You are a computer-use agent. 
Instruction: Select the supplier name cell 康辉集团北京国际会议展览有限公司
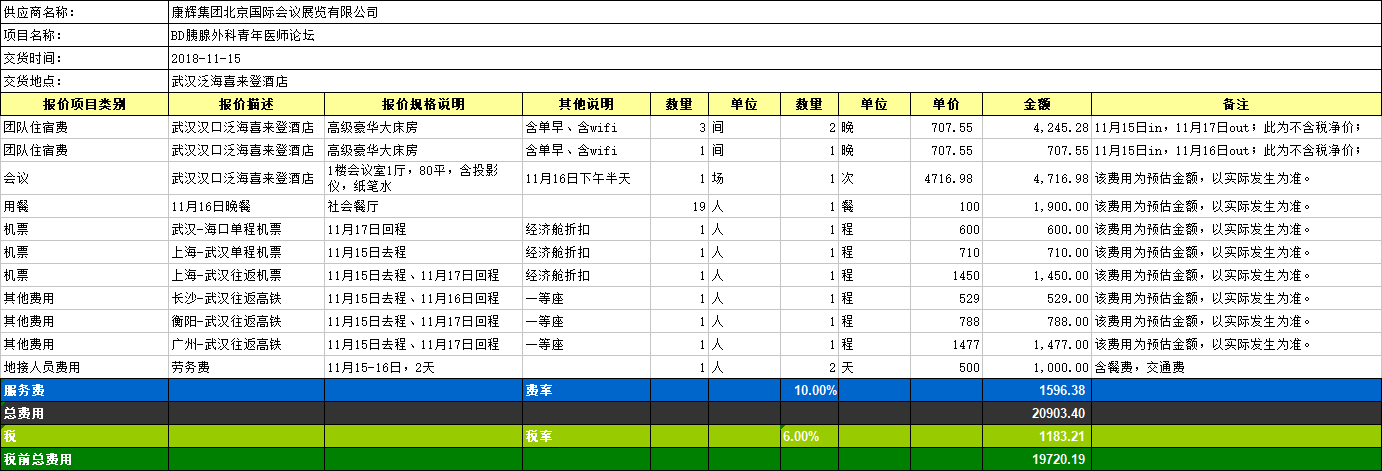pyautogui.click(x=275, y=12)
